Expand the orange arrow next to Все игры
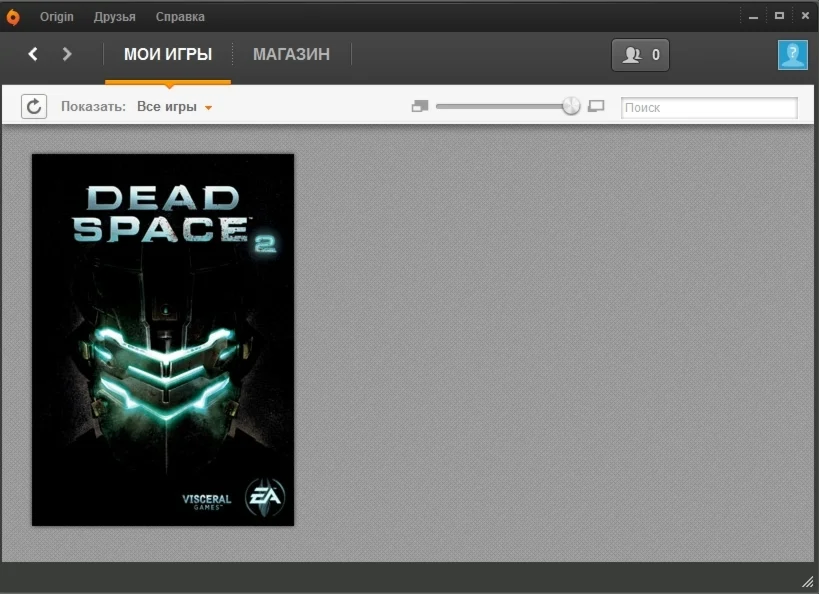Image resolution: width=819 pixels, height=594 pixels. pos(207,105)
